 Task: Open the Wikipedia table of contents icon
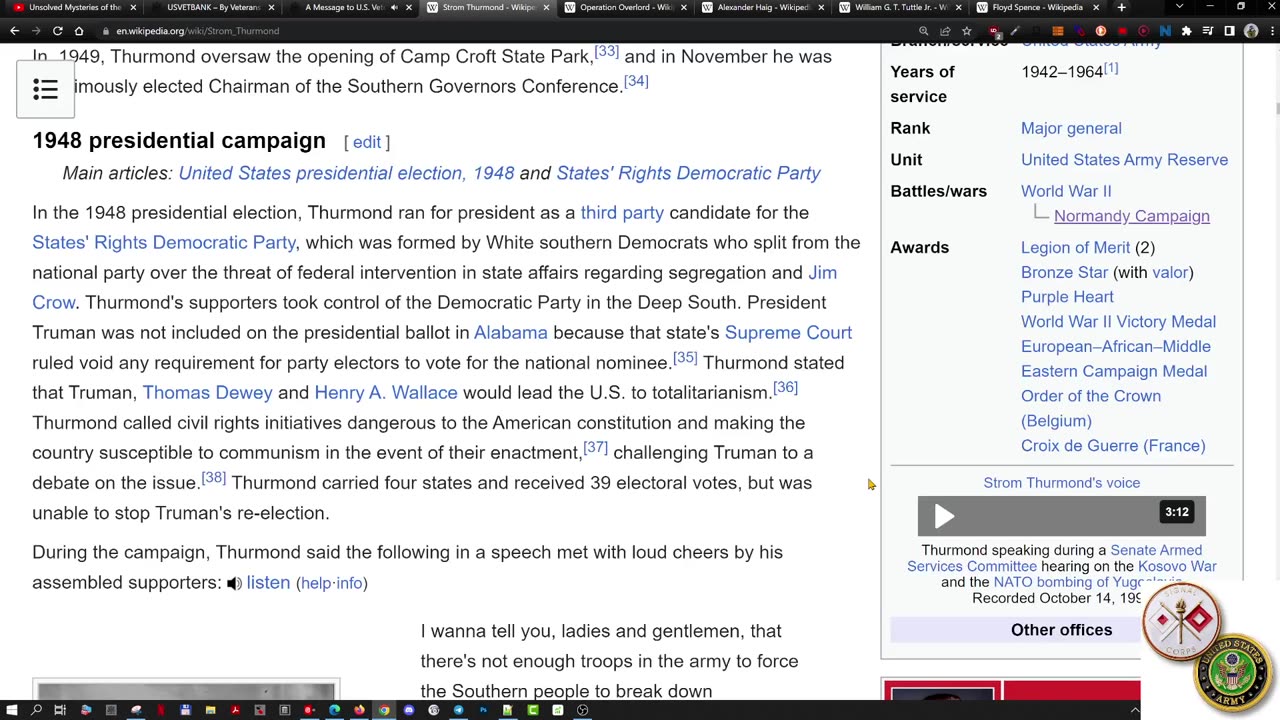pos(45,89)
